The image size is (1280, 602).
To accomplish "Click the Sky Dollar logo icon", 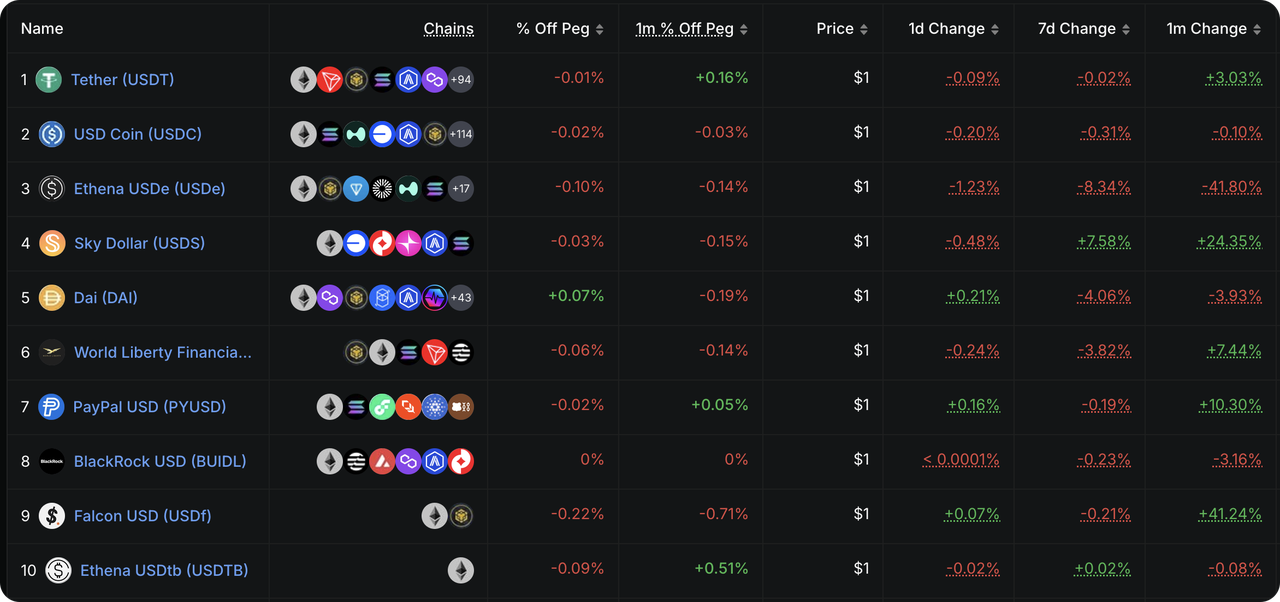I will (x=52, y=243).
